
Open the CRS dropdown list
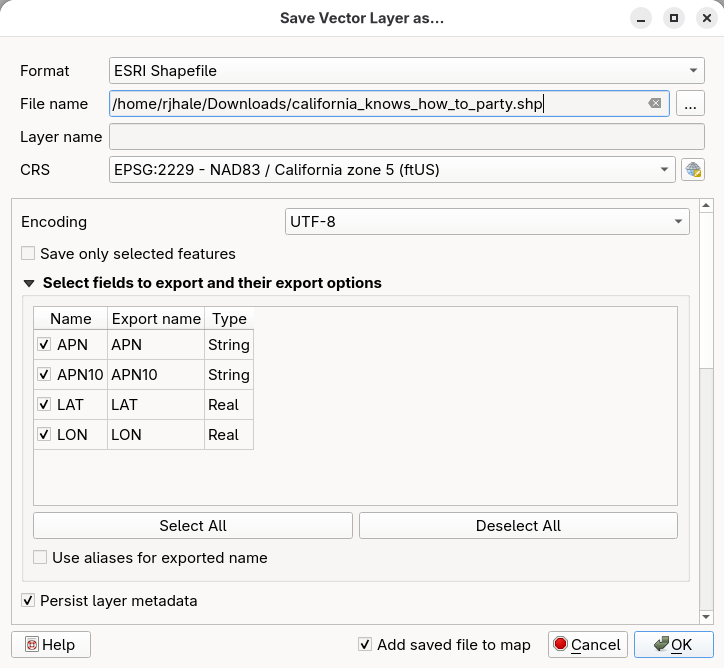[392, 170]
